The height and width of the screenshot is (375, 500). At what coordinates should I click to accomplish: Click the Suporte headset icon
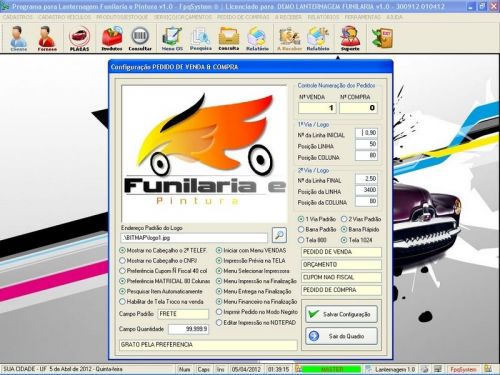pos(350,39)
